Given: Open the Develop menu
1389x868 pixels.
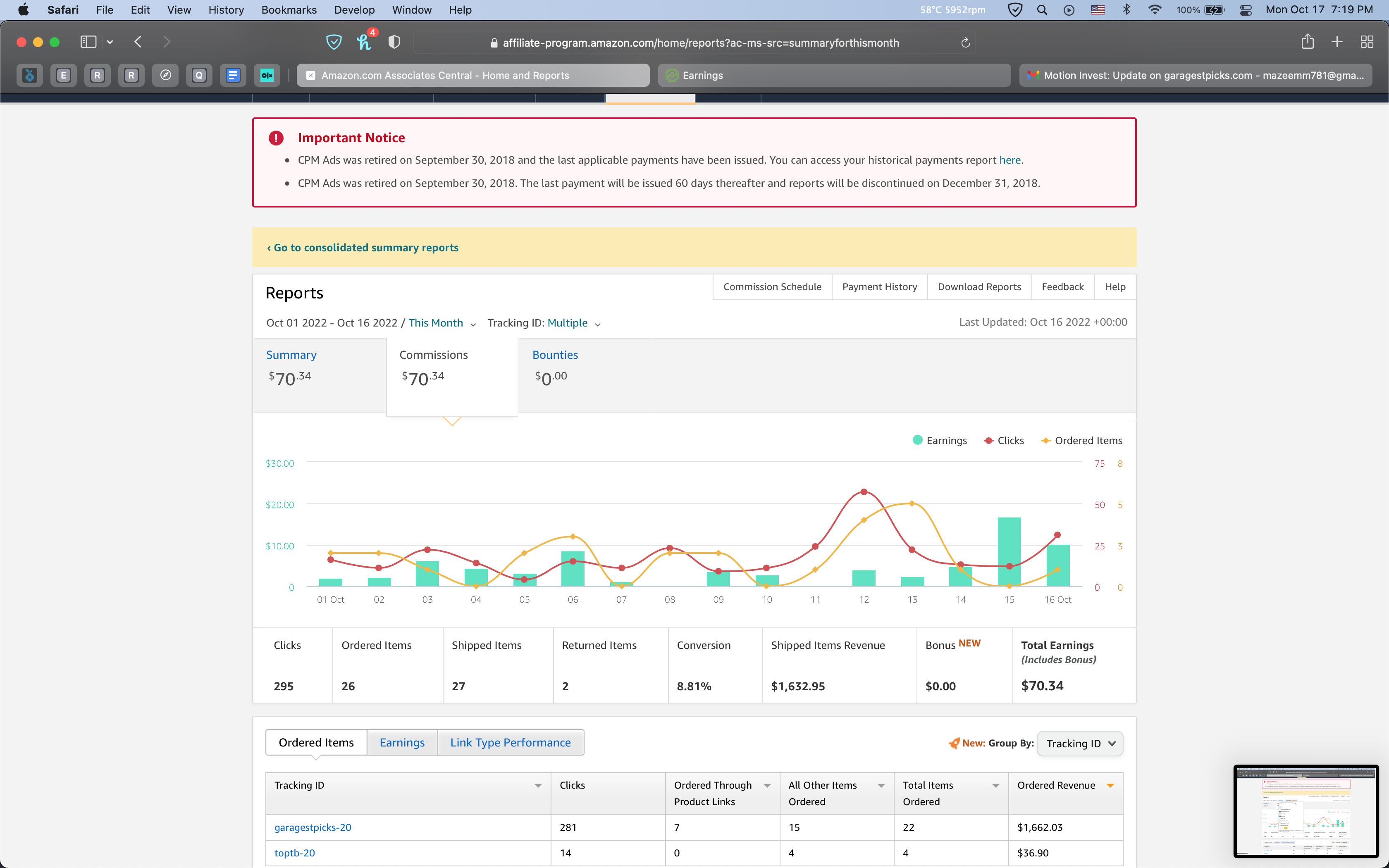Looking at the screenshot, I should click(x=354, y=10).
